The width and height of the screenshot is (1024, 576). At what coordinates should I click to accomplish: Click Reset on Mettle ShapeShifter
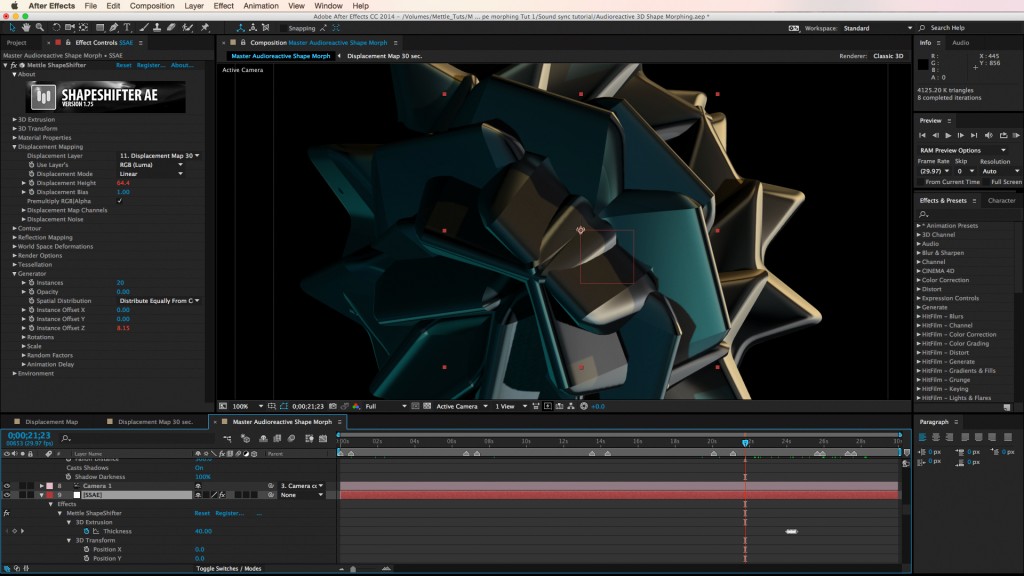pos(124,65)
